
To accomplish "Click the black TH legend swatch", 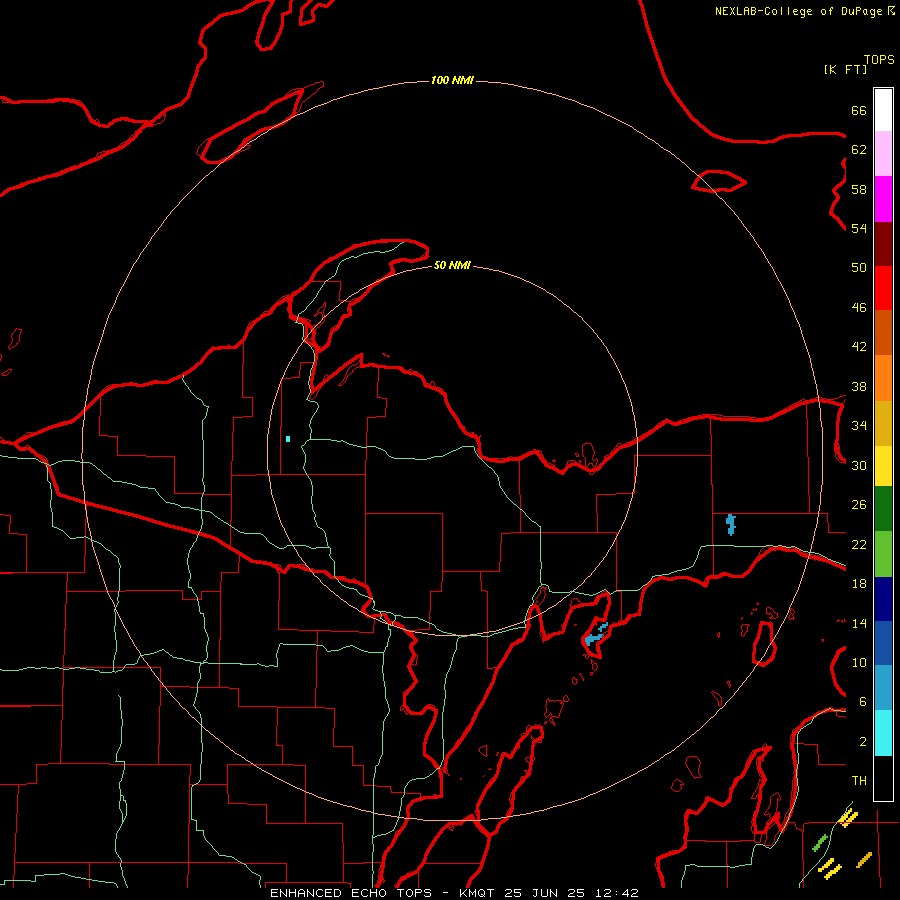I will pos(883,778).
